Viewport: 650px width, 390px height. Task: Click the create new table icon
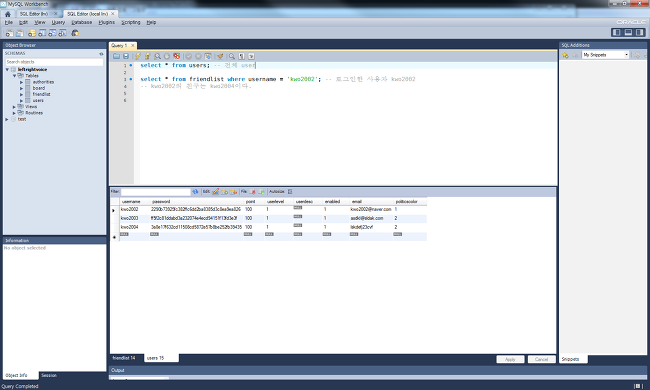point(42,33)
